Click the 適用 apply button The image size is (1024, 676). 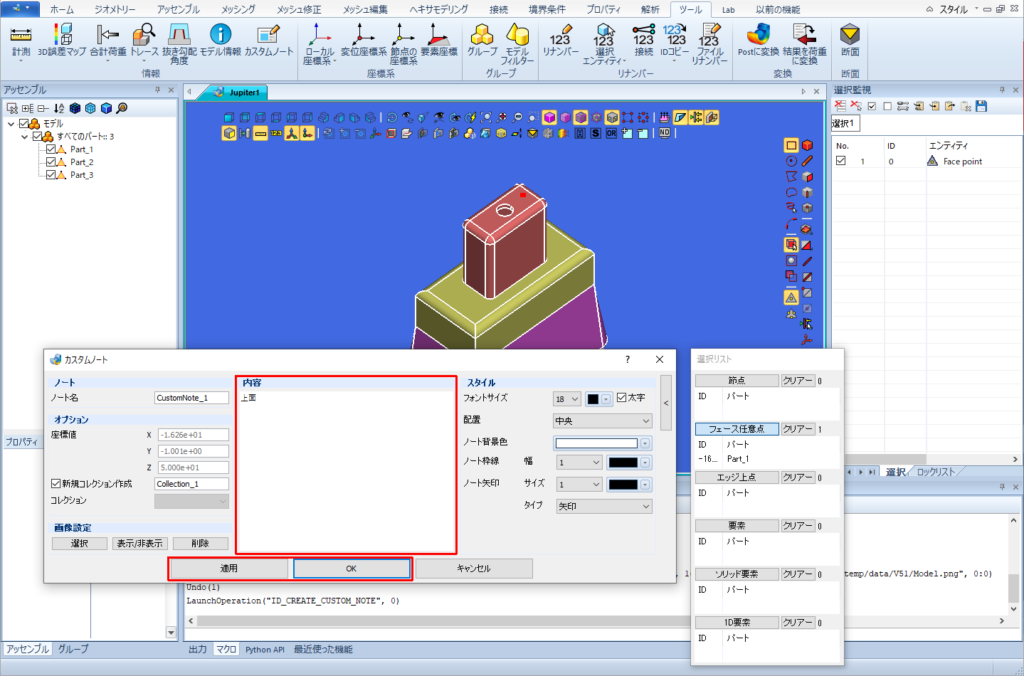coord(228,568)
